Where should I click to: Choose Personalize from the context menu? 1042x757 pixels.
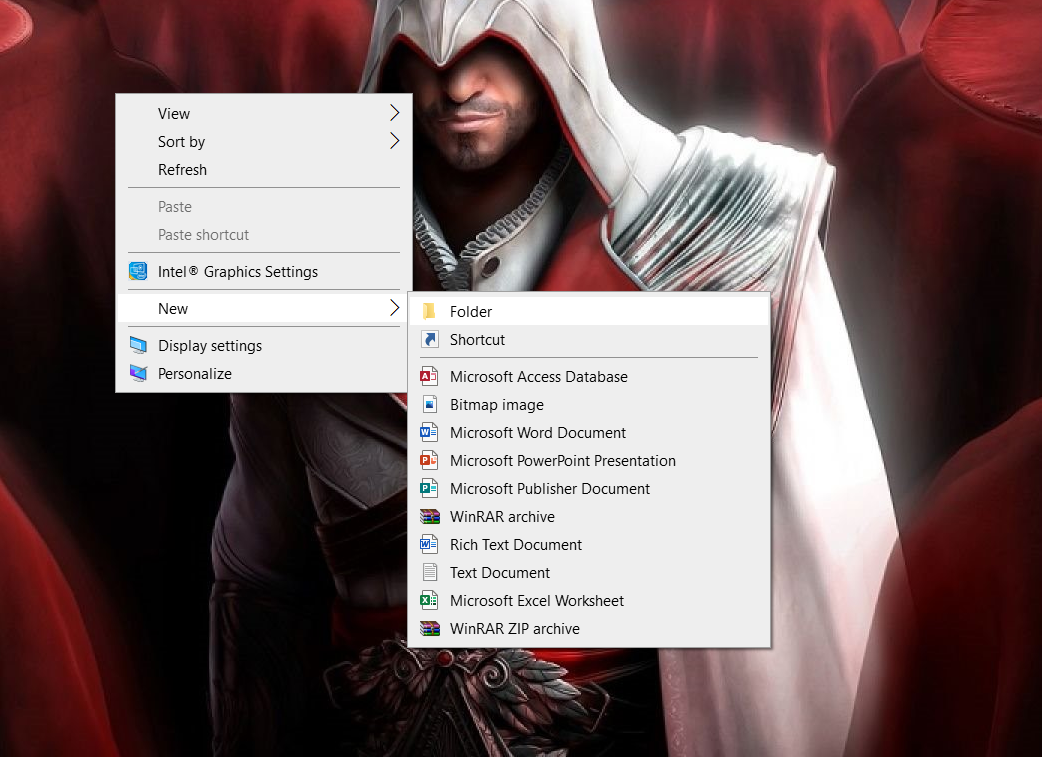click(x=264, y=374)
